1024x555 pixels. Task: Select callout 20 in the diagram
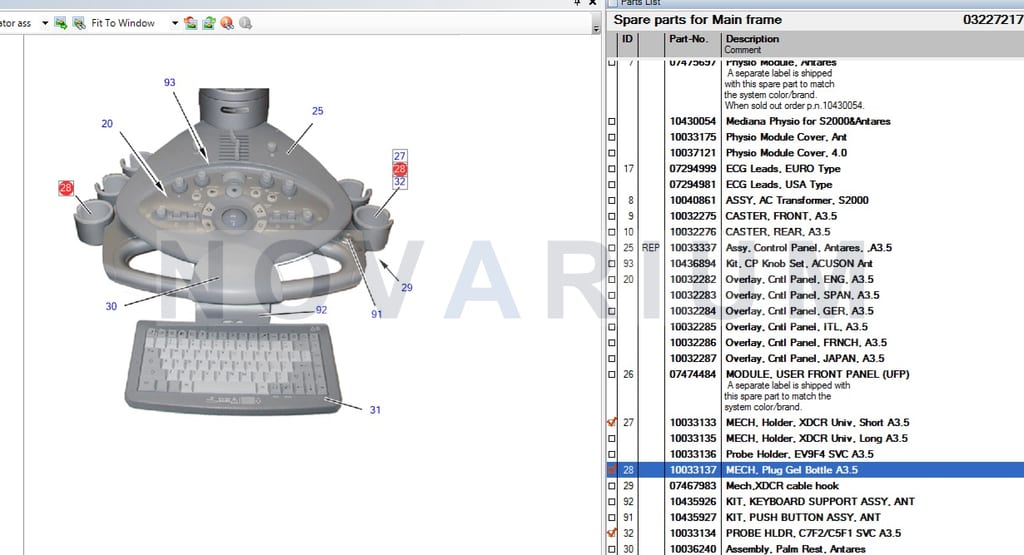tap(107, 123)
